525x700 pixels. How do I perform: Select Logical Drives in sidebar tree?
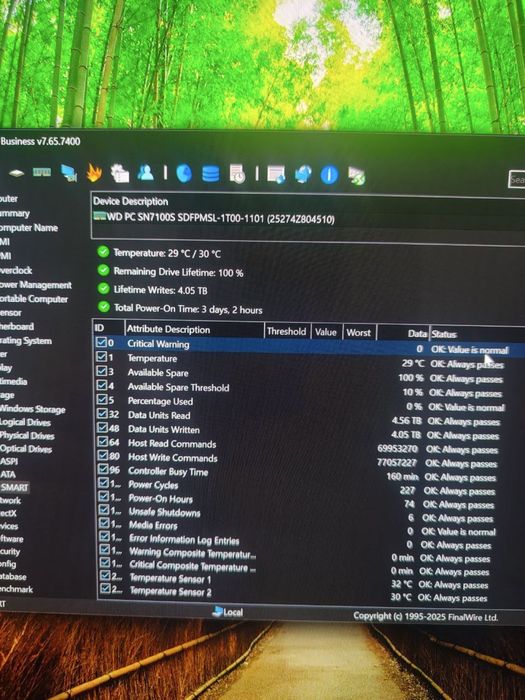tap(25, 422)
